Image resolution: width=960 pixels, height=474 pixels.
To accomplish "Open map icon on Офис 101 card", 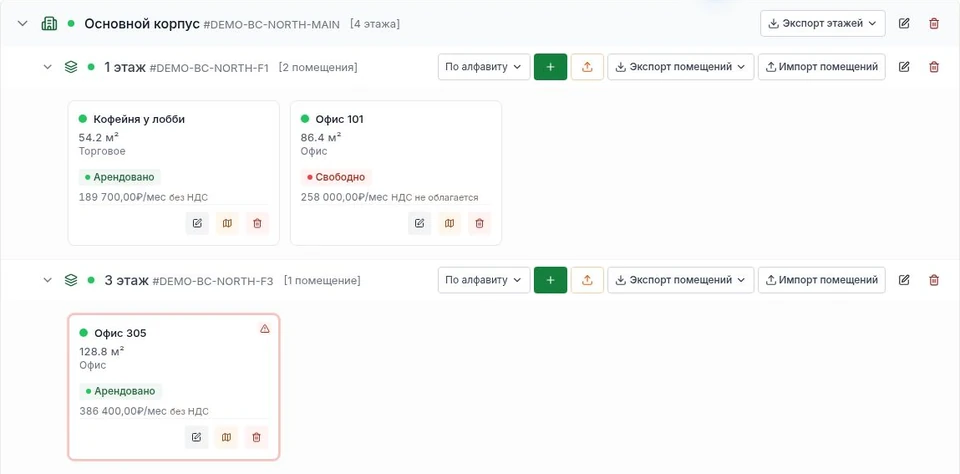I will click(449, 224).
